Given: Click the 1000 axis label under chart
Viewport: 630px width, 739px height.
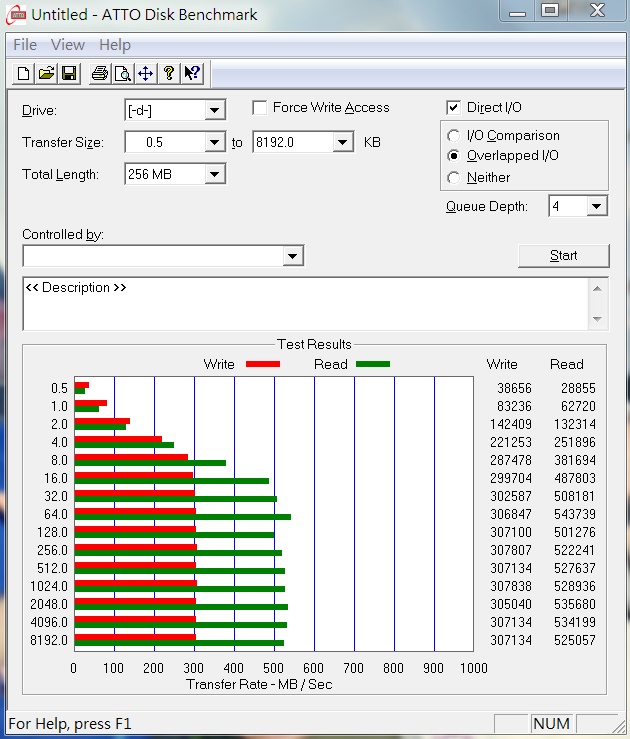Looking at the screenshot, I should [x=474, y=668].
